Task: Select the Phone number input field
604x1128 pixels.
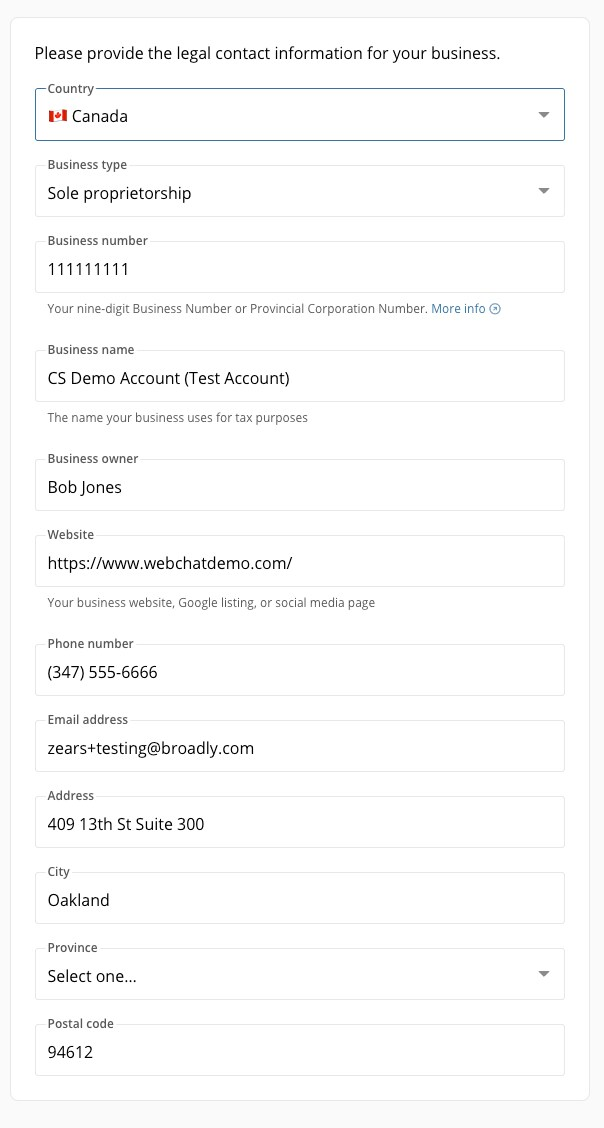Action: point(300,670)
